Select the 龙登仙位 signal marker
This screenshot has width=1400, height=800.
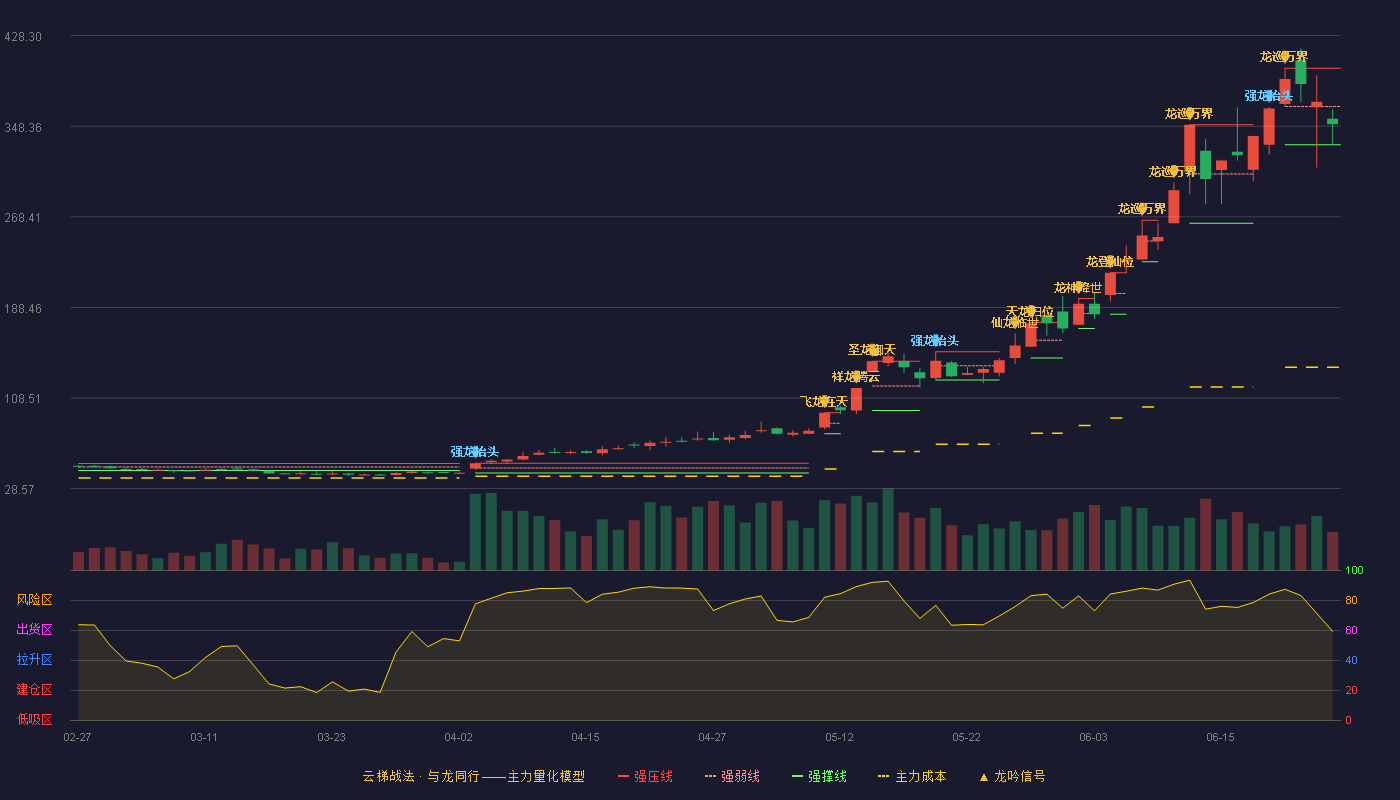click(x=1110, y=261)
